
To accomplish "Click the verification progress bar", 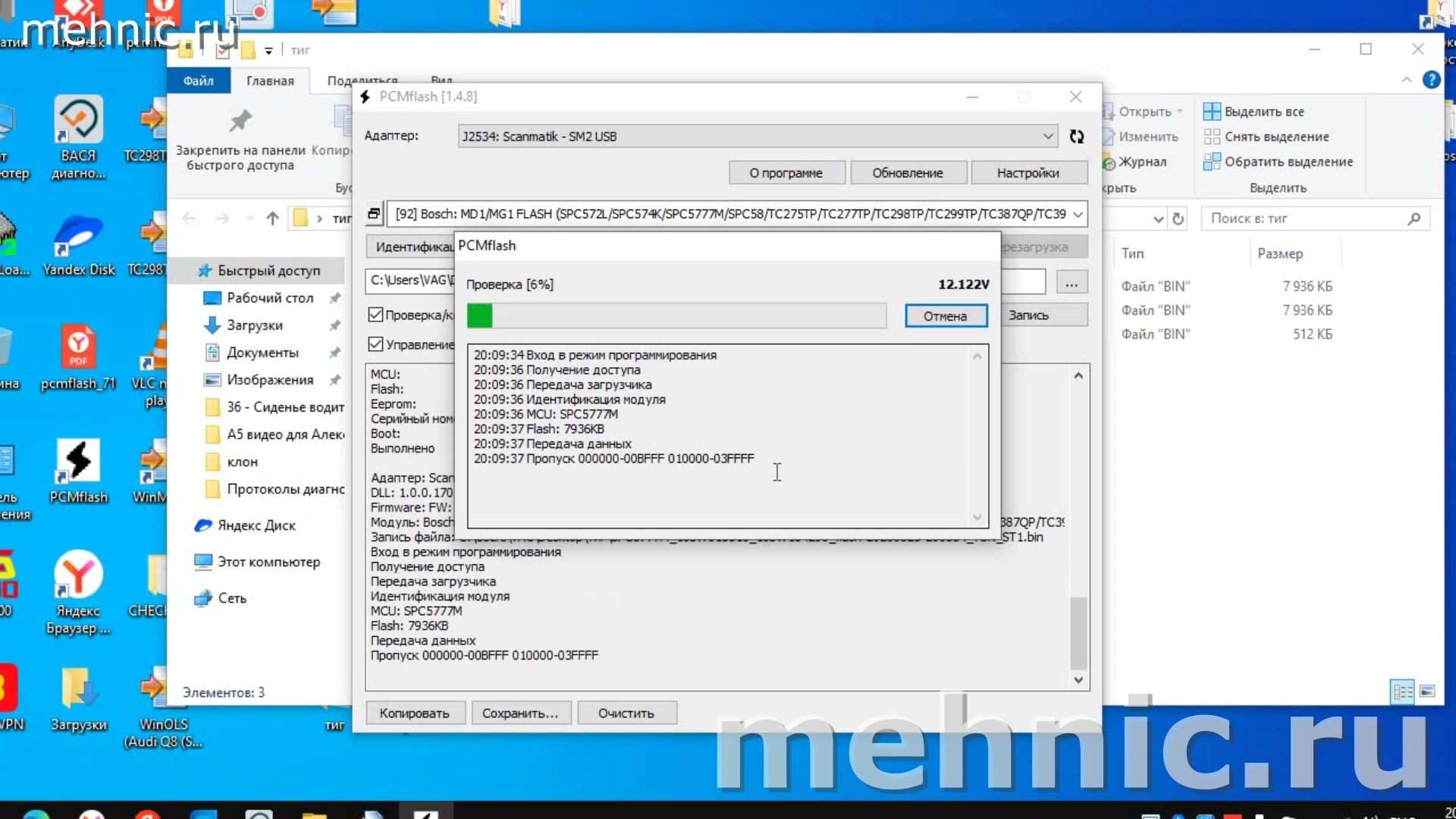I will tap(676, 316).
